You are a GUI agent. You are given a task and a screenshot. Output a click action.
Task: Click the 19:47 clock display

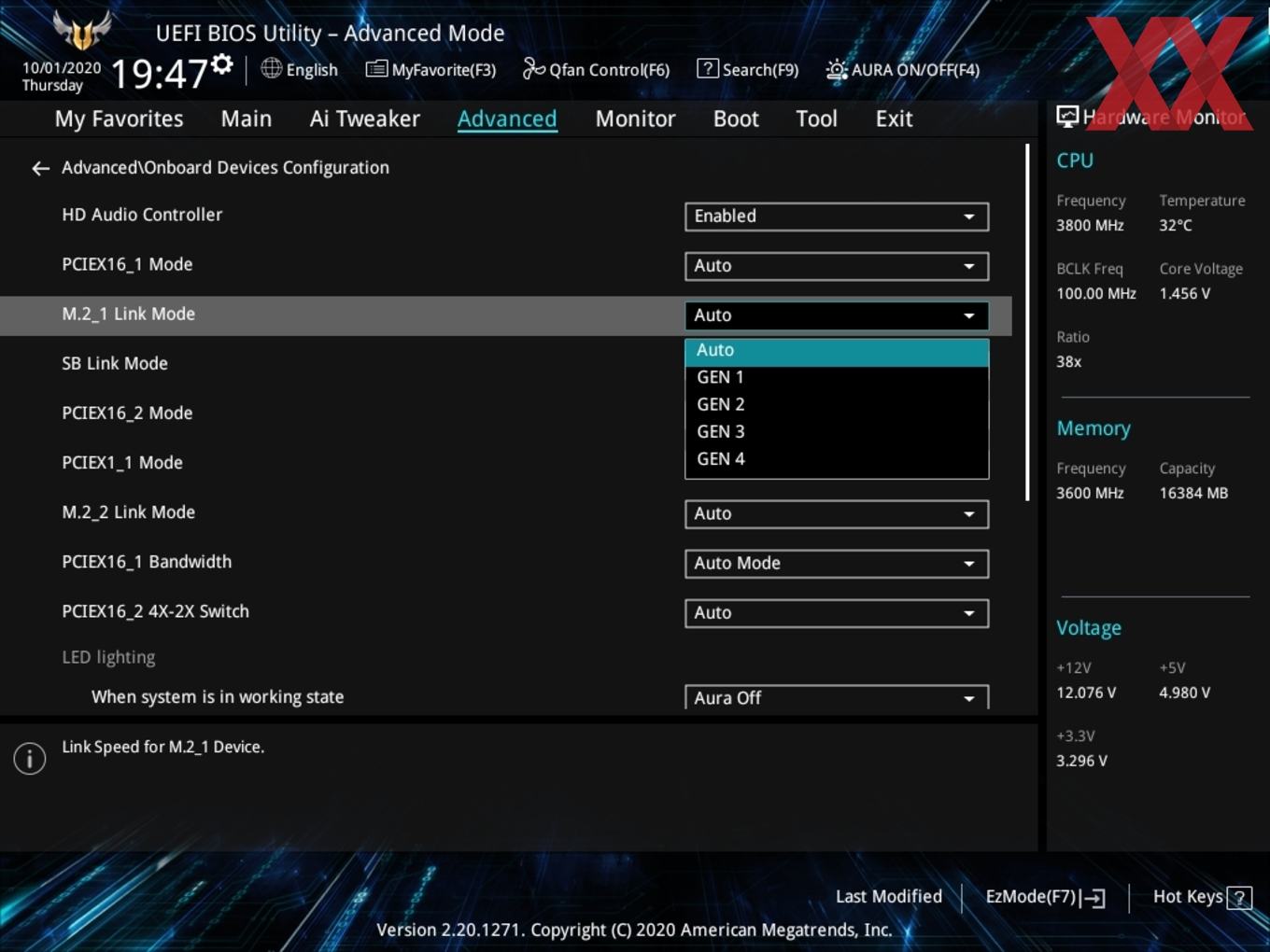pyautogui.click(x=159, y=73)
